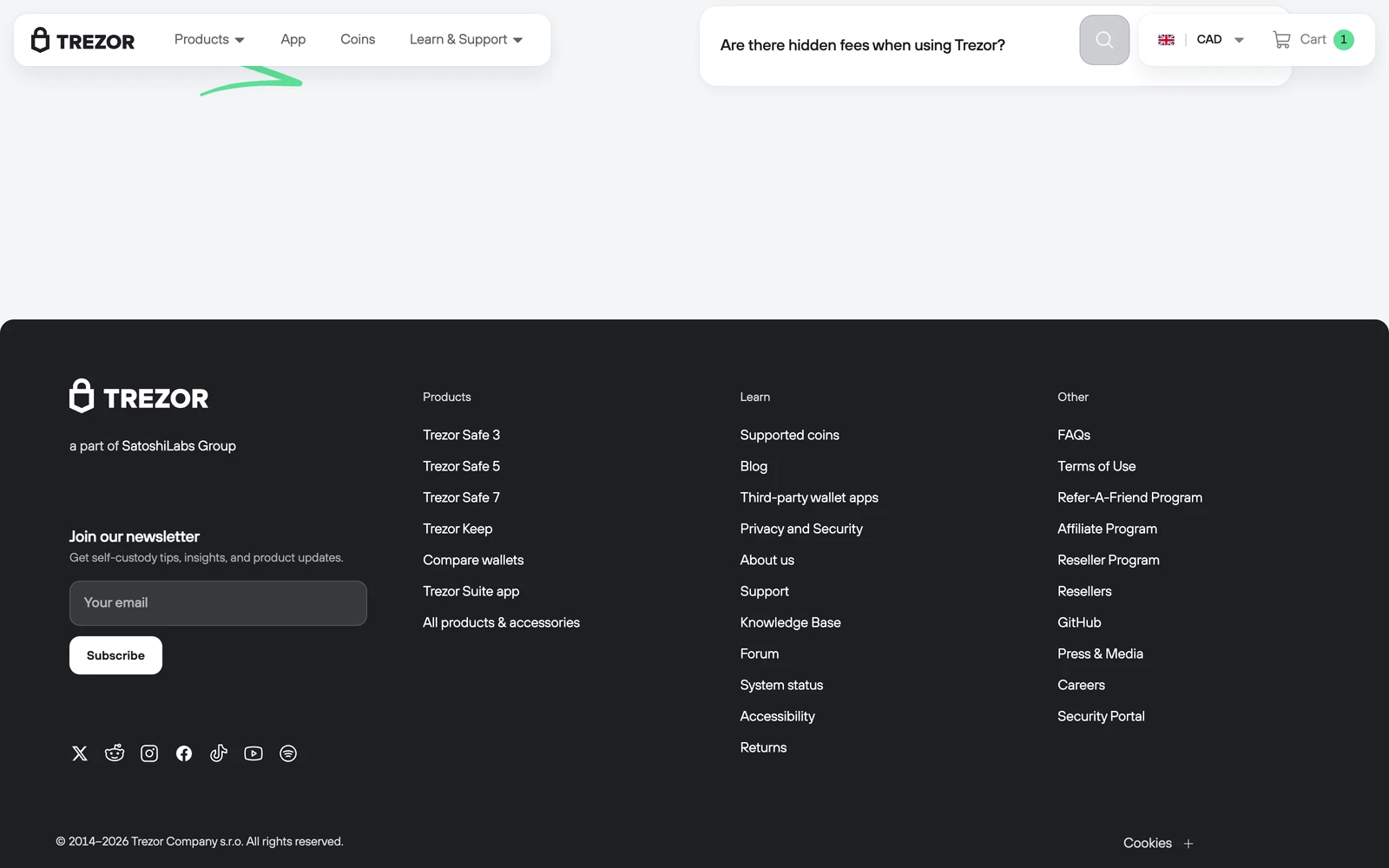Open Trezor's Reddit page icon

coord(115,753)
